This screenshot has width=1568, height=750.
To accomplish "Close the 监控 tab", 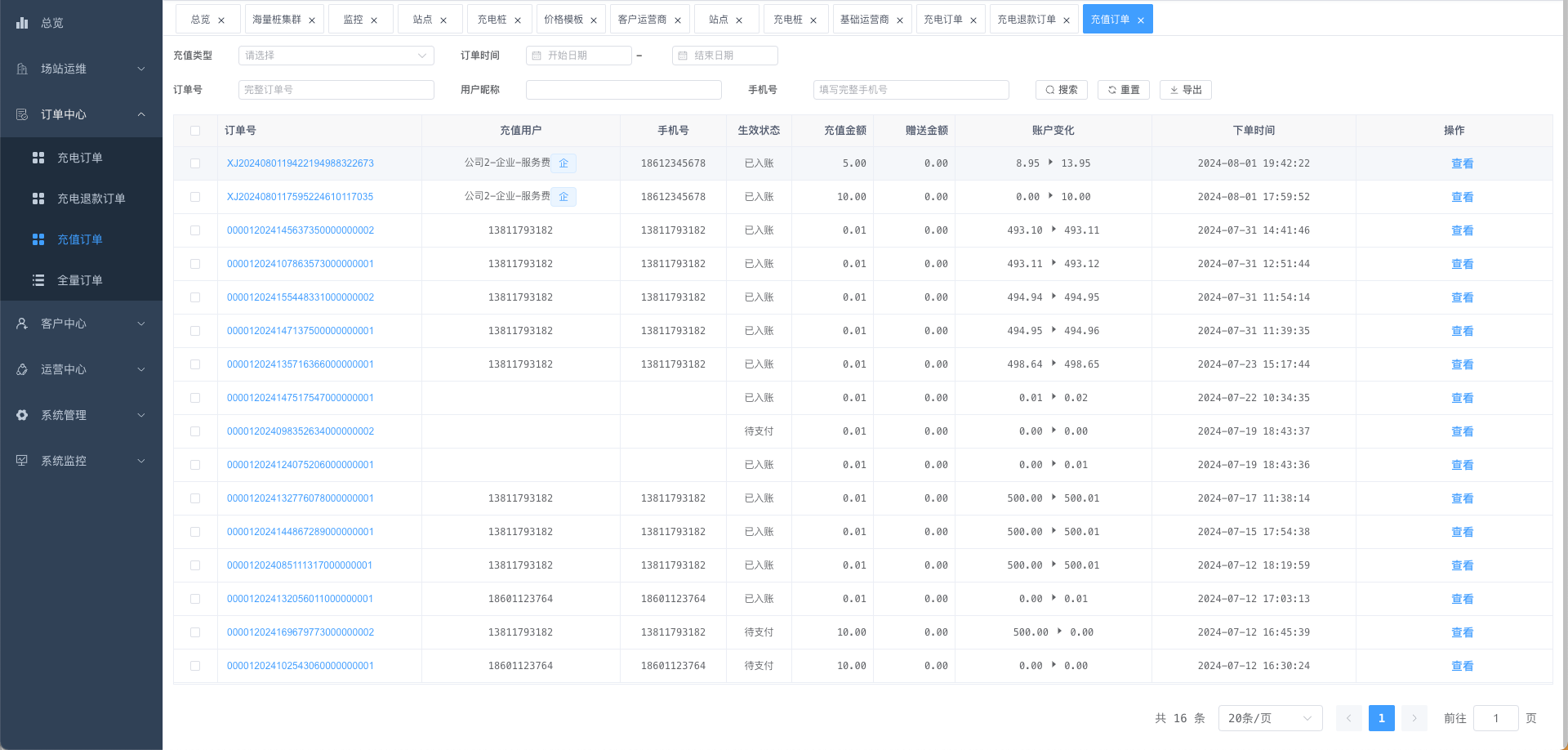I will (x=374, y=20).
